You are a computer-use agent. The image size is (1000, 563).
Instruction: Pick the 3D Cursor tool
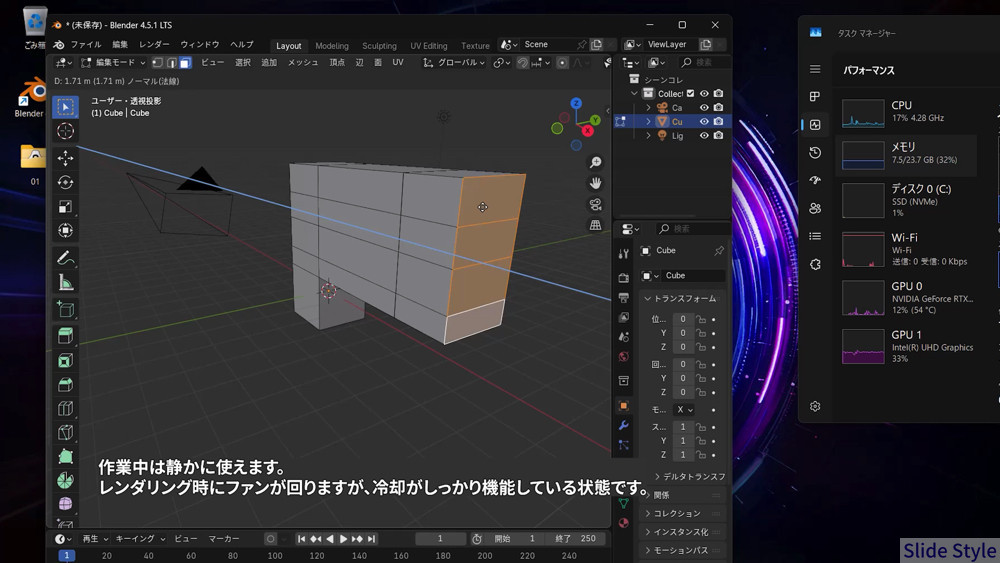tap(65, 131)
